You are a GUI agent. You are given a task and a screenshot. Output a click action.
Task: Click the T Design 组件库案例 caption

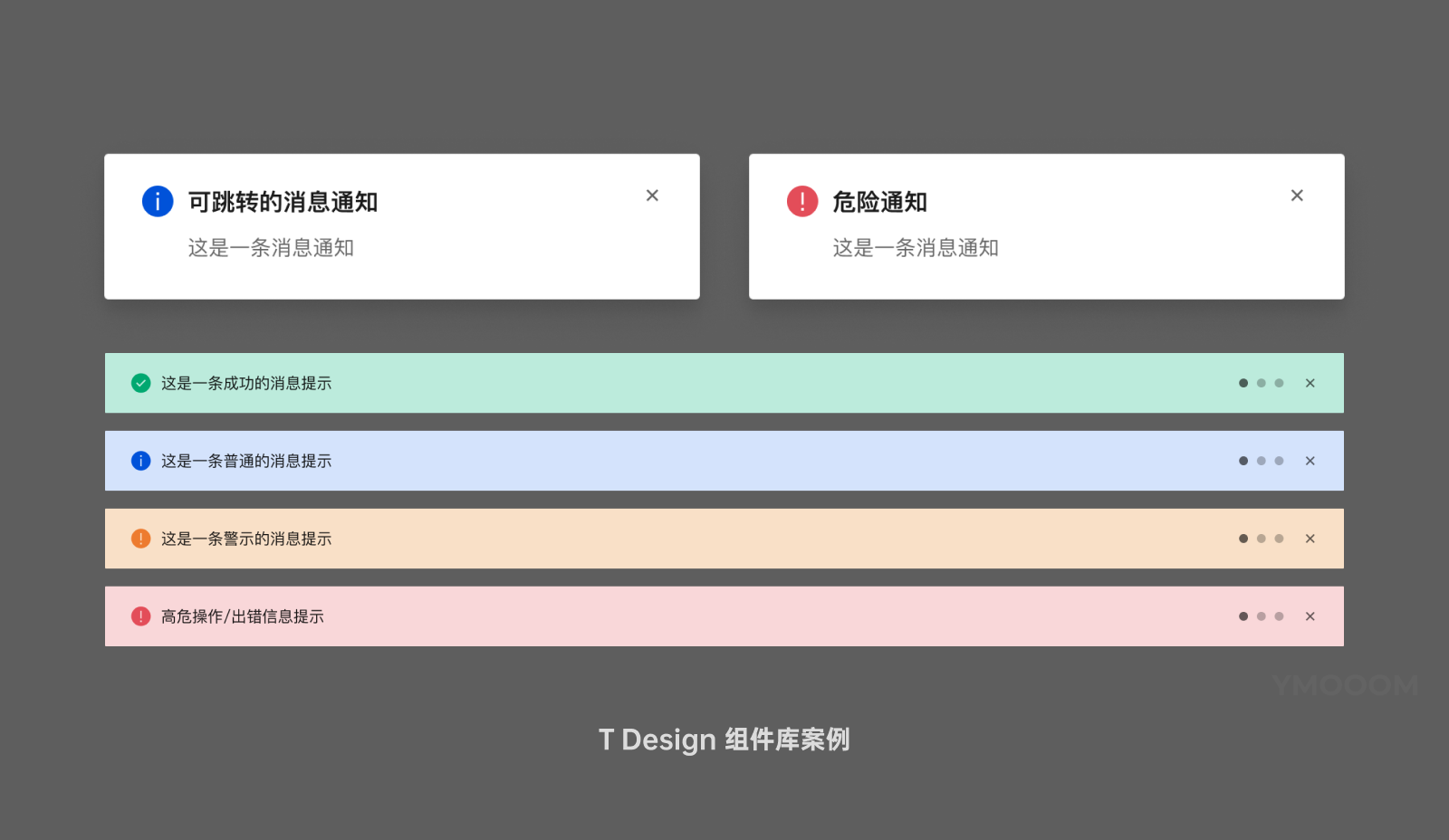click(x=724, y=740)
